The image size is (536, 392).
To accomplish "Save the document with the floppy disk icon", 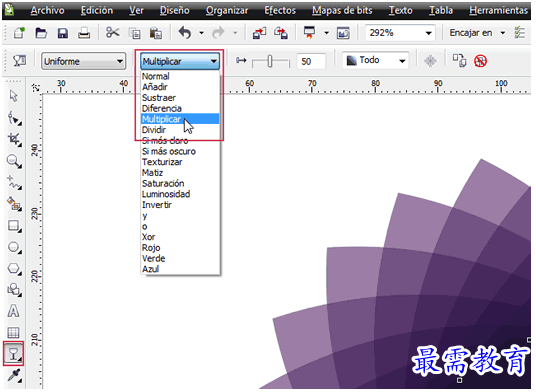I will click(63, 33).
